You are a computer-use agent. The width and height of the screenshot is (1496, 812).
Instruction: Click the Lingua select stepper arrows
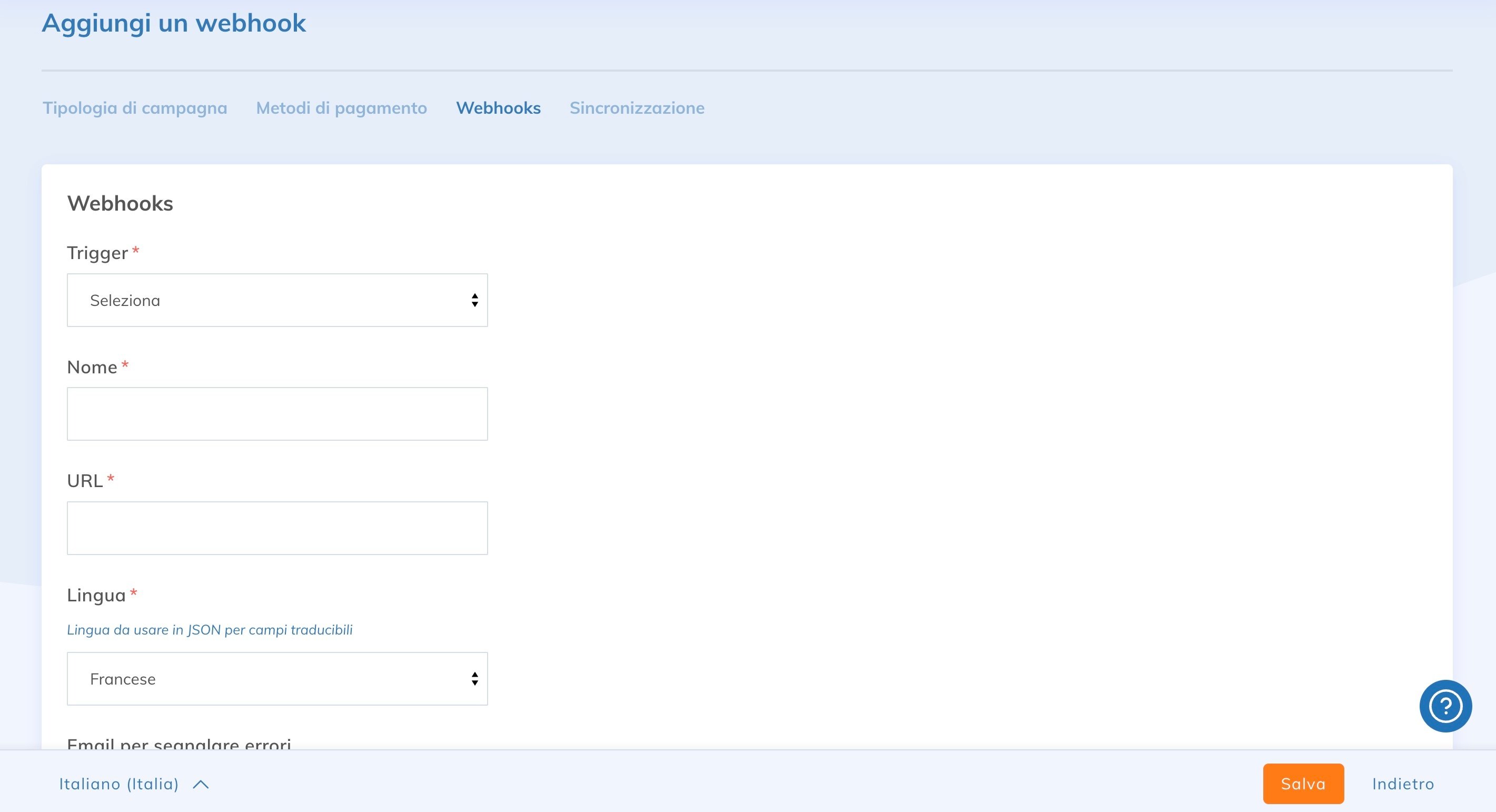pos(474,678)
